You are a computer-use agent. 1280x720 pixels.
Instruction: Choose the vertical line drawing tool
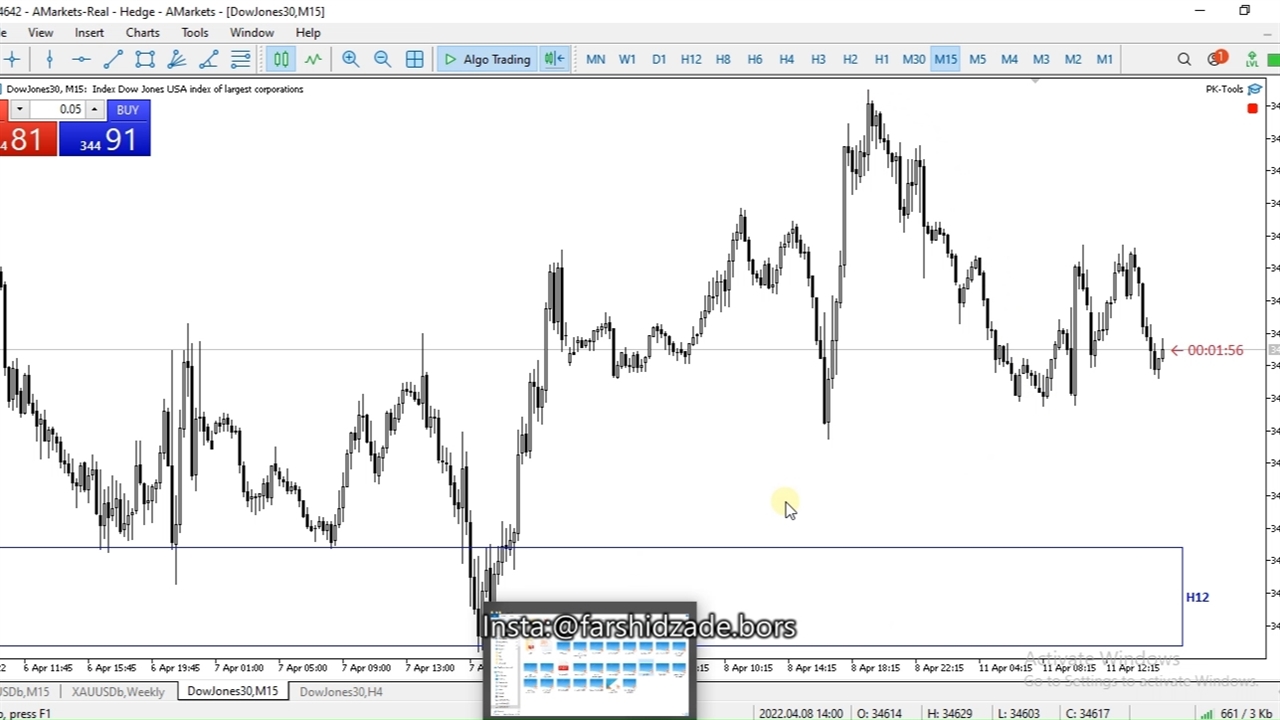tap(49, 60)
